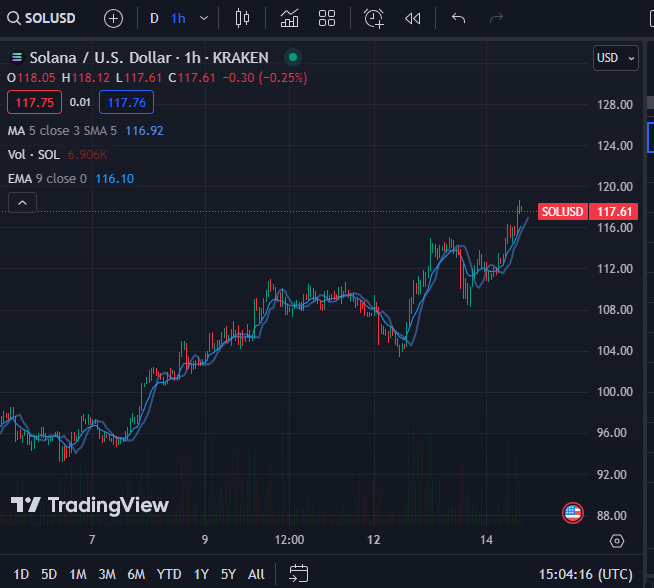Click the SOLUSD 117.61 price label
The width and height of the screenshot is (654, 588).
[588, 211]
